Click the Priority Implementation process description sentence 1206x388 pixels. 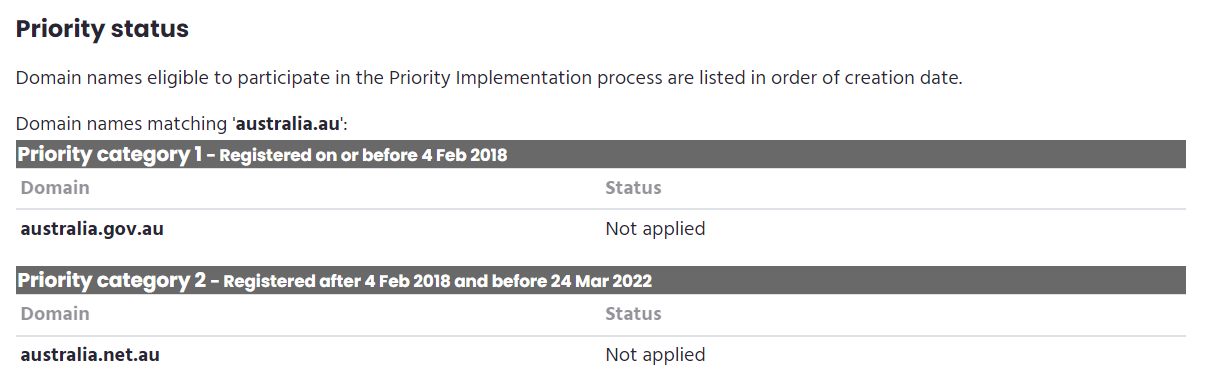click(489, 78)
